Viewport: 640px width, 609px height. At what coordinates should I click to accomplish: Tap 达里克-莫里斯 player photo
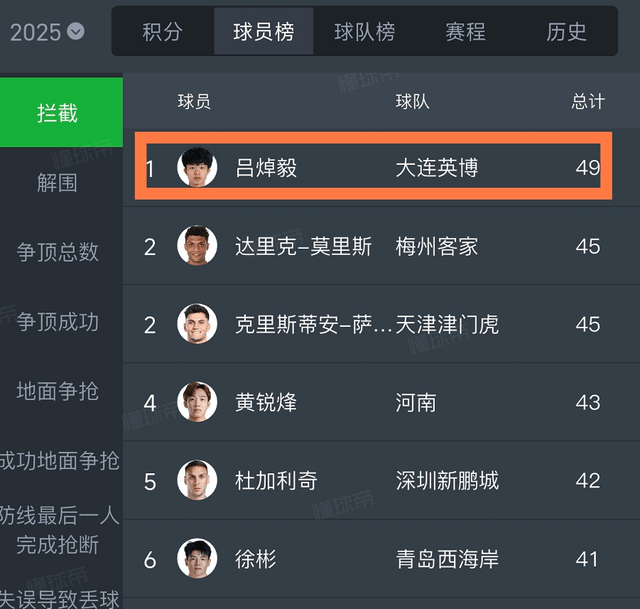click(197, 246)
